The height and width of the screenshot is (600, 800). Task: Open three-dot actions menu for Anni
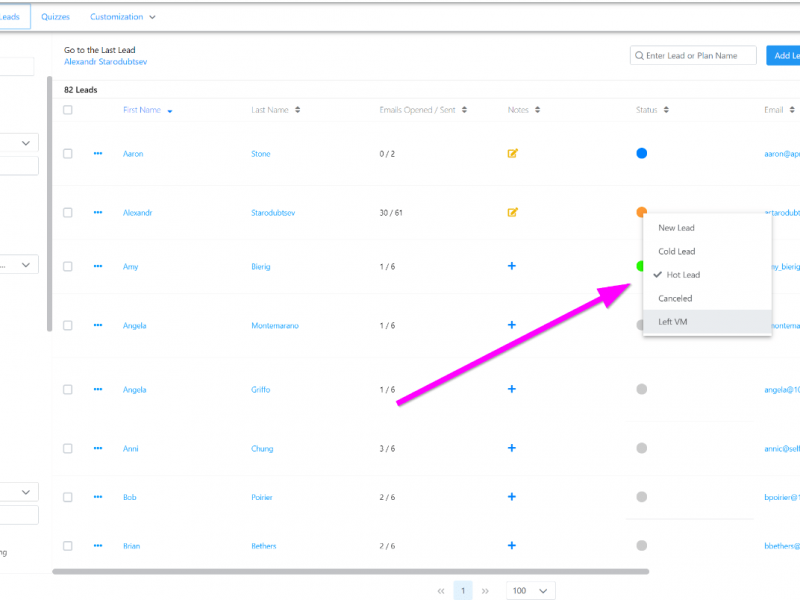coord(98,449)
